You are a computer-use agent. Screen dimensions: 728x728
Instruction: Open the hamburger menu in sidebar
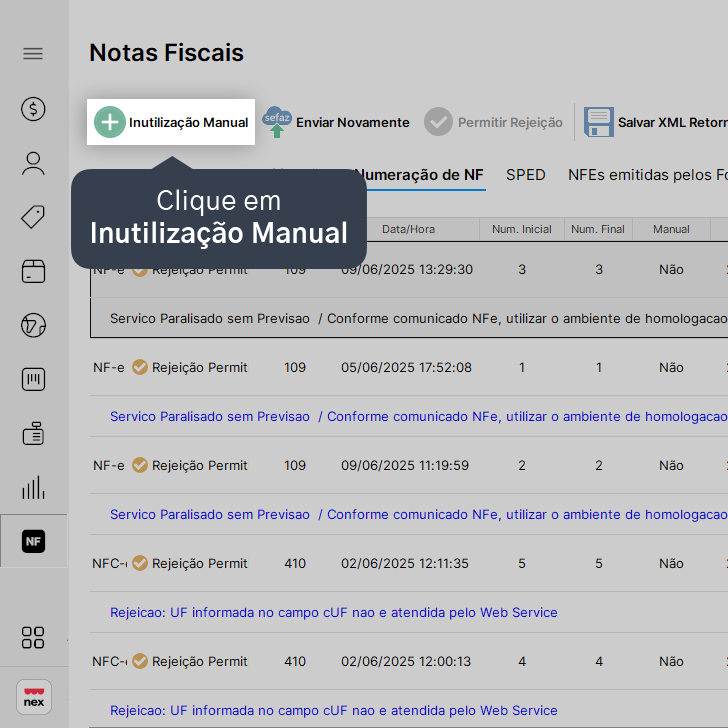click(x=33, y=54)
